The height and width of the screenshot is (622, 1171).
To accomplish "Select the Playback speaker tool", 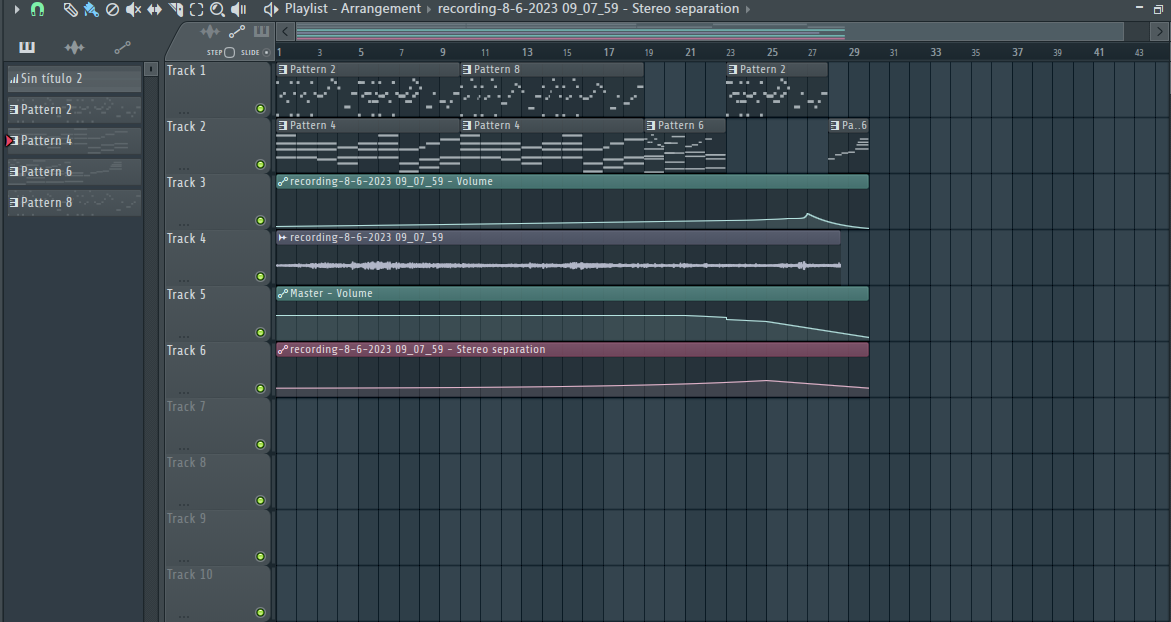I will coord(239,10).
